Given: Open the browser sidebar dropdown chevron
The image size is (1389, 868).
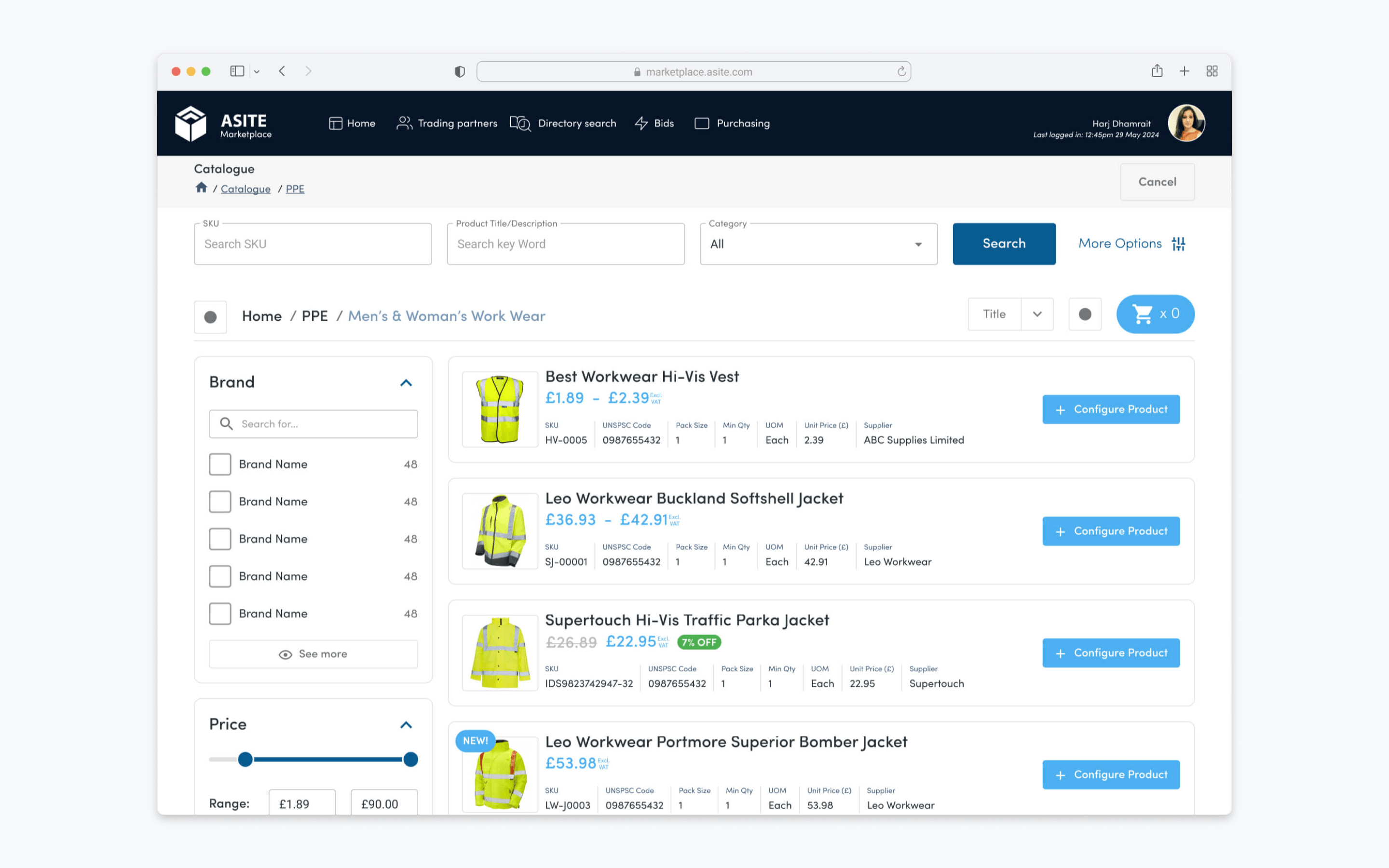Looking at the screenshot, I should coord(257,72).
